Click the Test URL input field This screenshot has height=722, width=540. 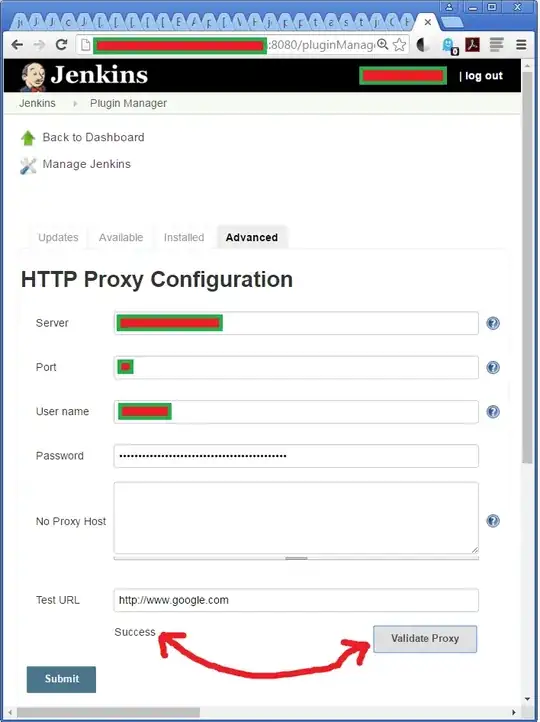[296, 600]
